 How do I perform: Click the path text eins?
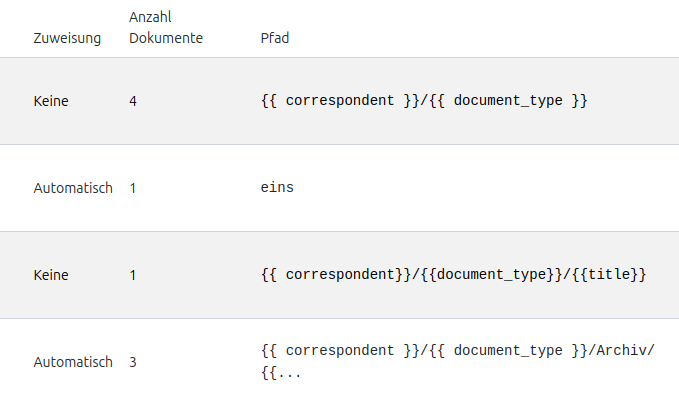coord(277,188)
